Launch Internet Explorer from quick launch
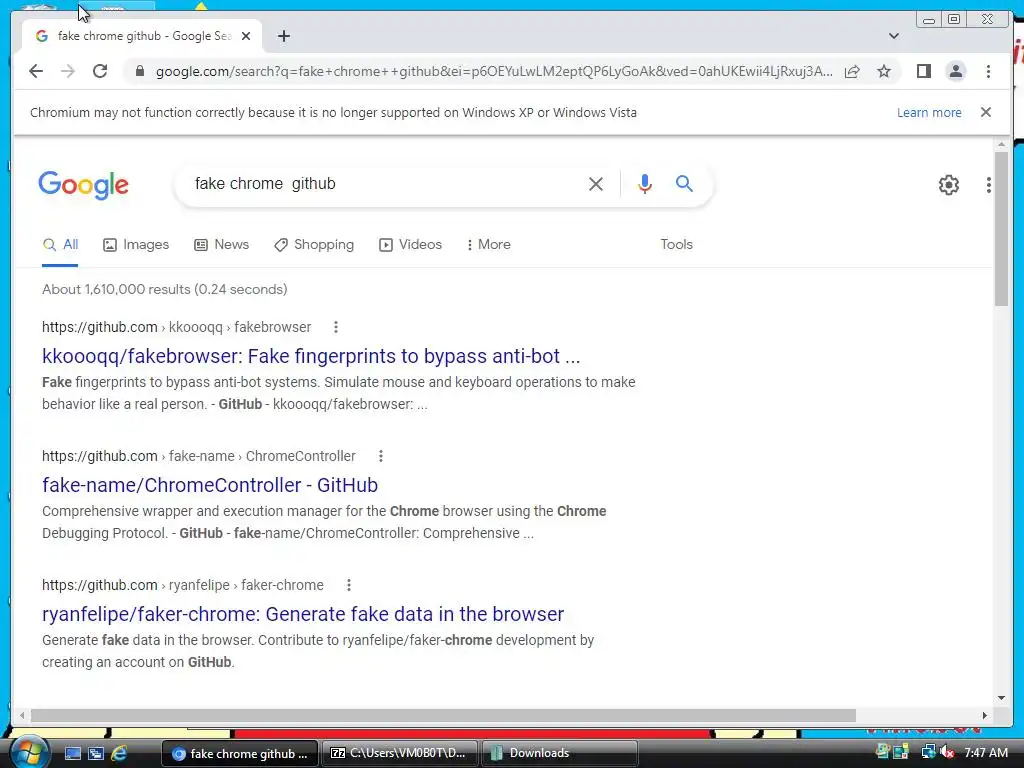The height and width of the screenshot is (768, 1024). 119,754
